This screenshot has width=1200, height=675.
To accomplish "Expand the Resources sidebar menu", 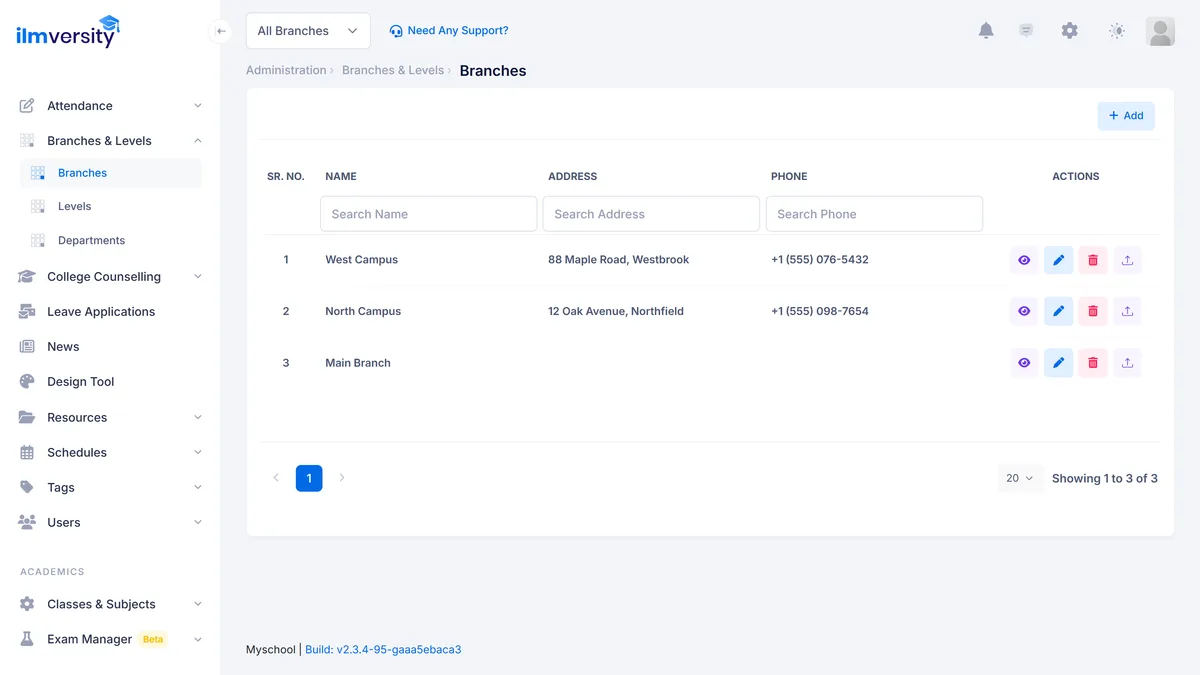I will (x=110, y=418).
